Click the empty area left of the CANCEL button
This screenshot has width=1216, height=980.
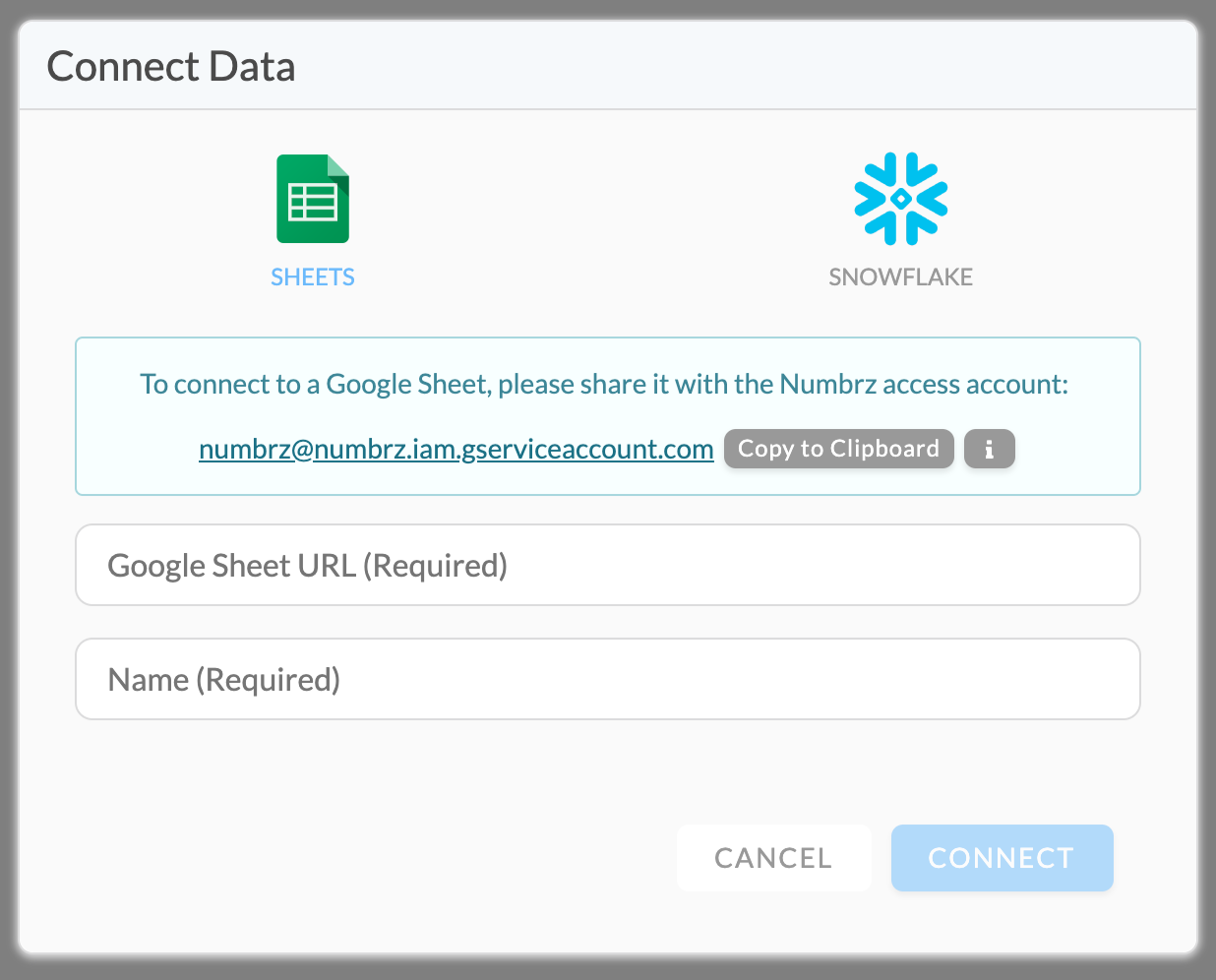click(374, 858)
